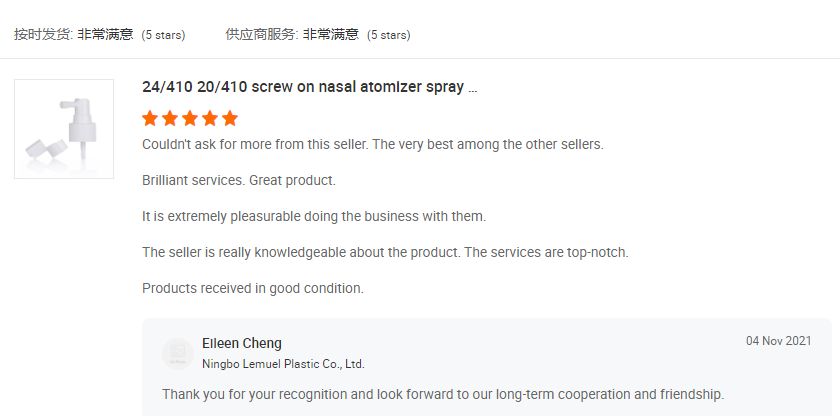Click the "Couldn't ask for more" review line
The width and height of the screenshot is (840, 416).
[373, 144]
